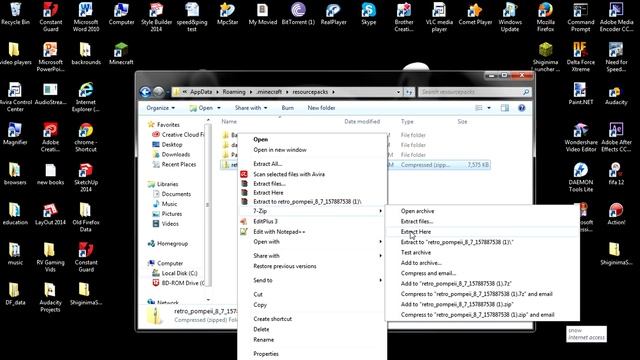This screenshot has width=640, height=360.
Task: Open the Organize dropdown in Explorer
Action: pos(160,108)
